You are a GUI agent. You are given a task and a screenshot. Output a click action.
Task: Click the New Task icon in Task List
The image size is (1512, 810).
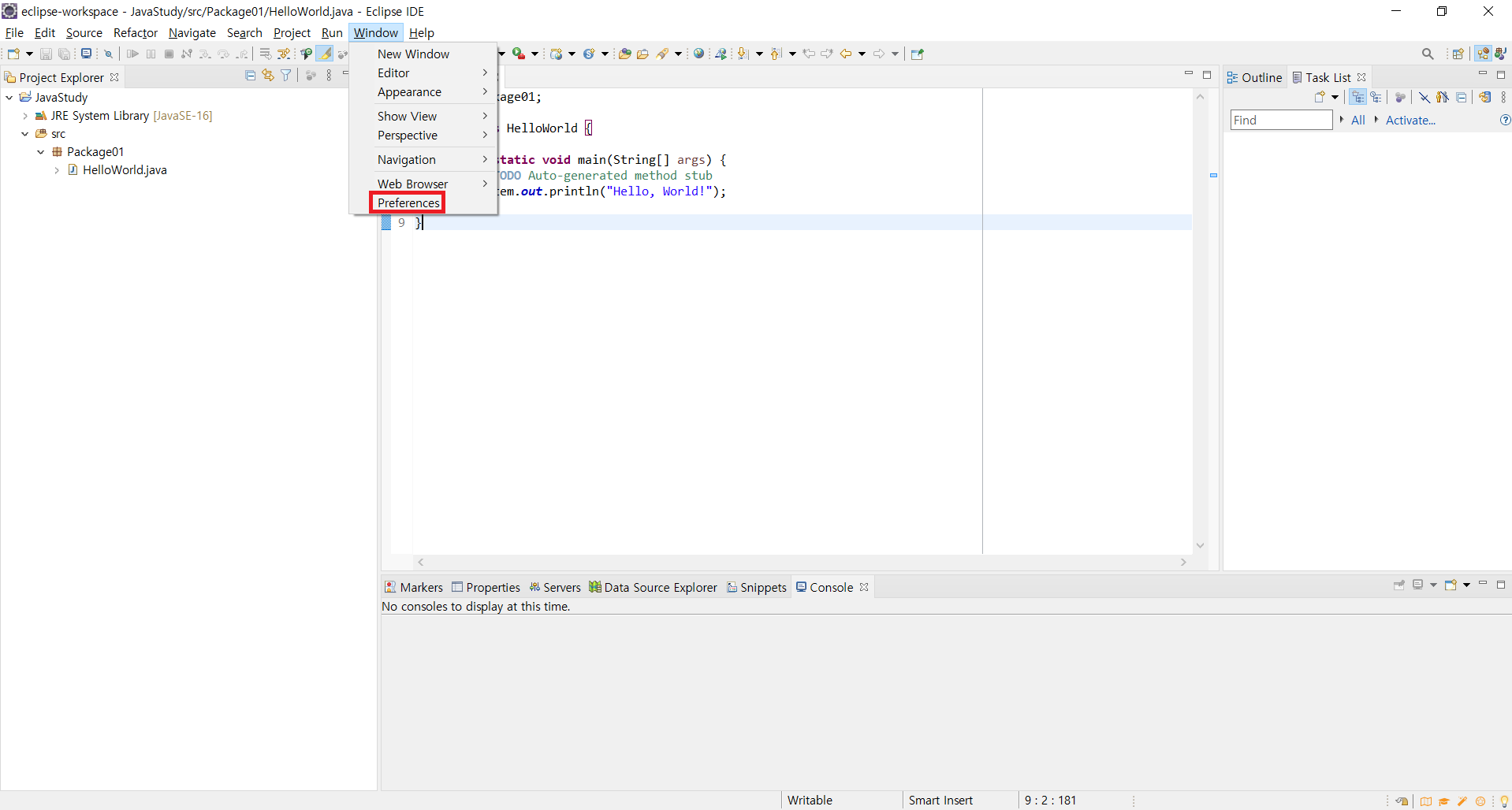tap(1320, 97)
